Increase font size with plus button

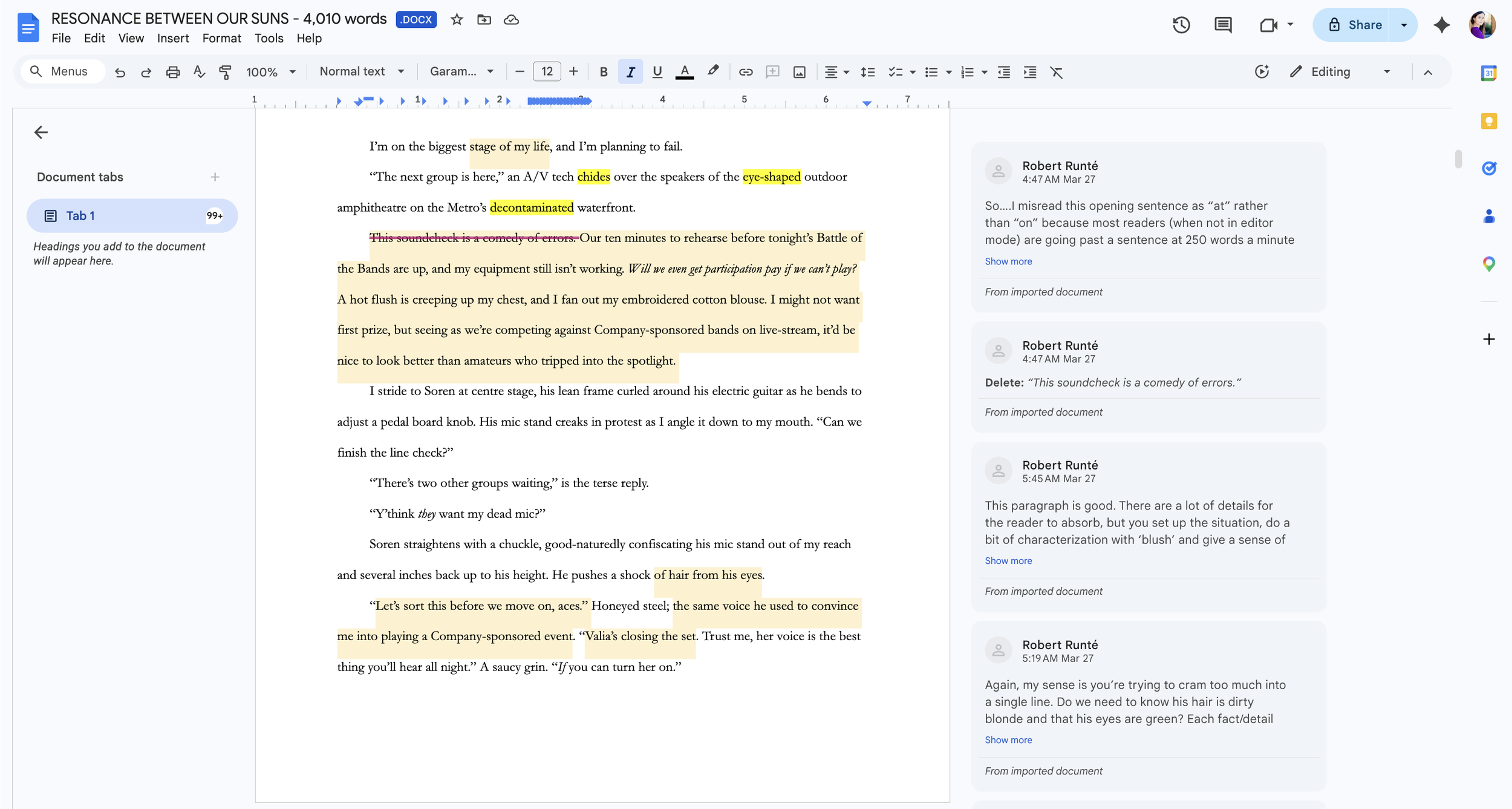point(573,71)
